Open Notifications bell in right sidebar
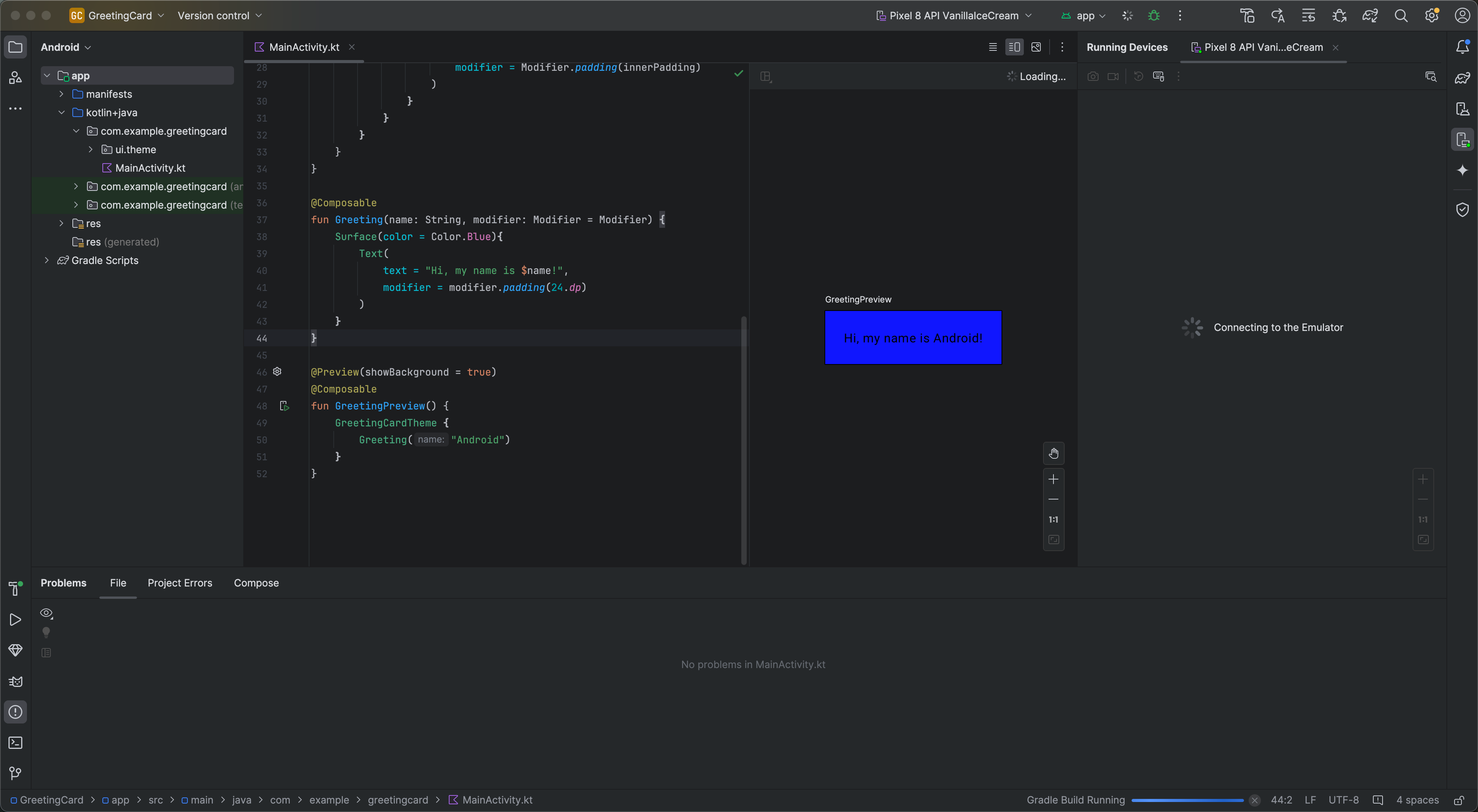1478x812 pixels. pyautogui.click(x=1463, y=47)
